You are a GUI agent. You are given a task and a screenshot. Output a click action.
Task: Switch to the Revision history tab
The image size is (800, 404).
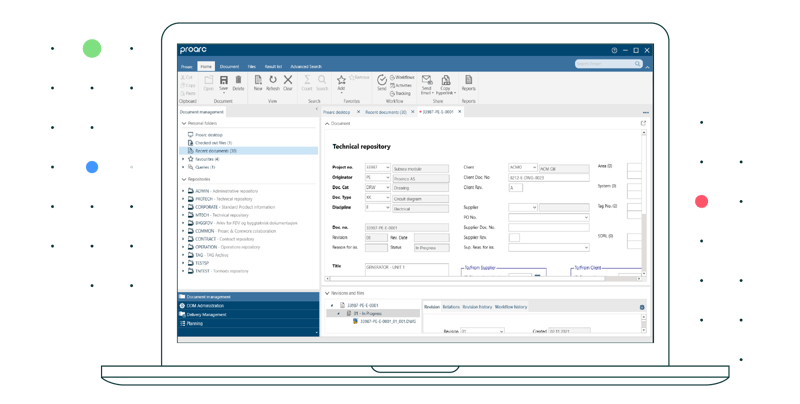[x=477, y=307]
